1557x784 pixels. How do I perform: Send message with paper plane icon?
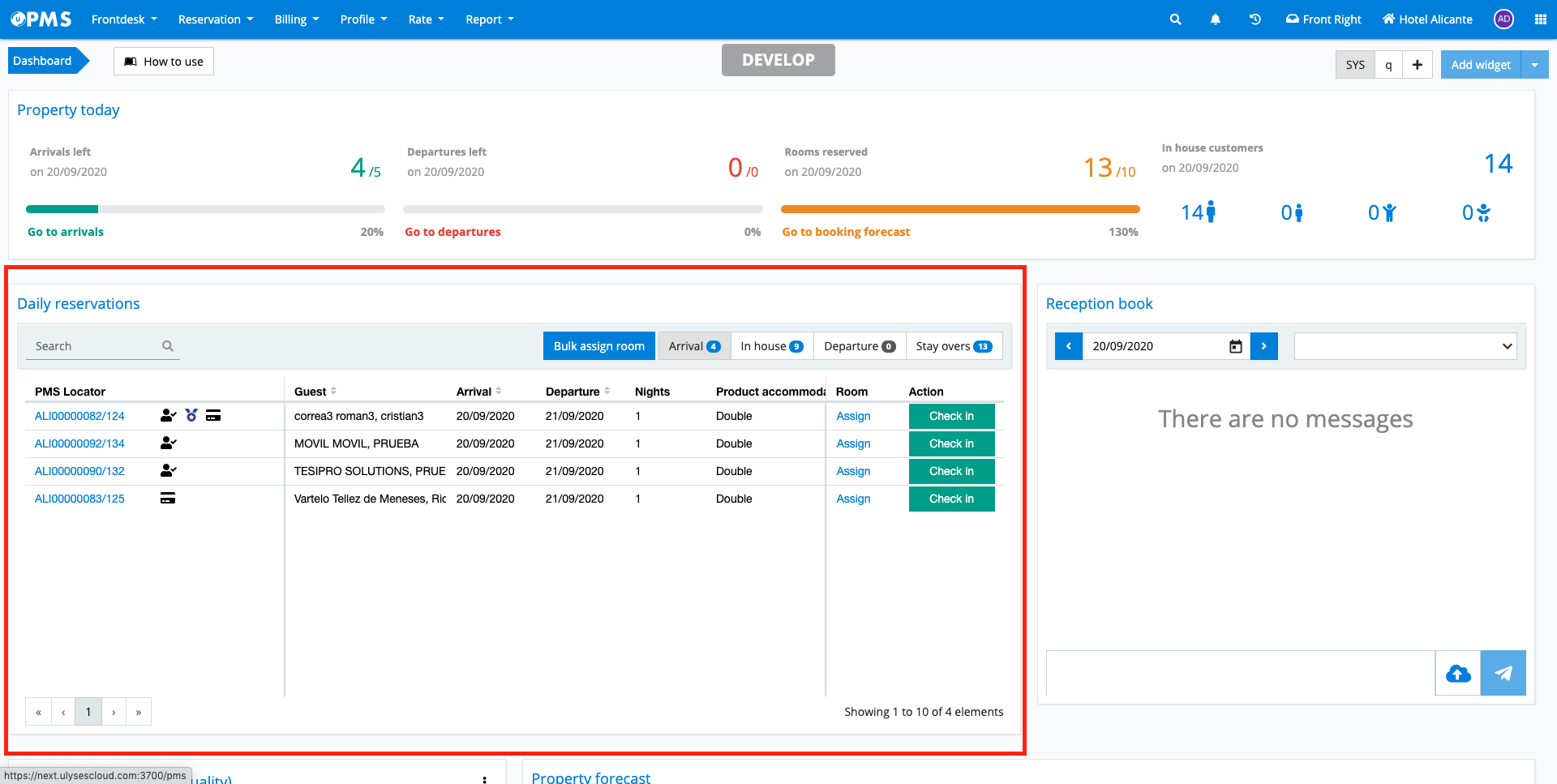coord(1503,673)
